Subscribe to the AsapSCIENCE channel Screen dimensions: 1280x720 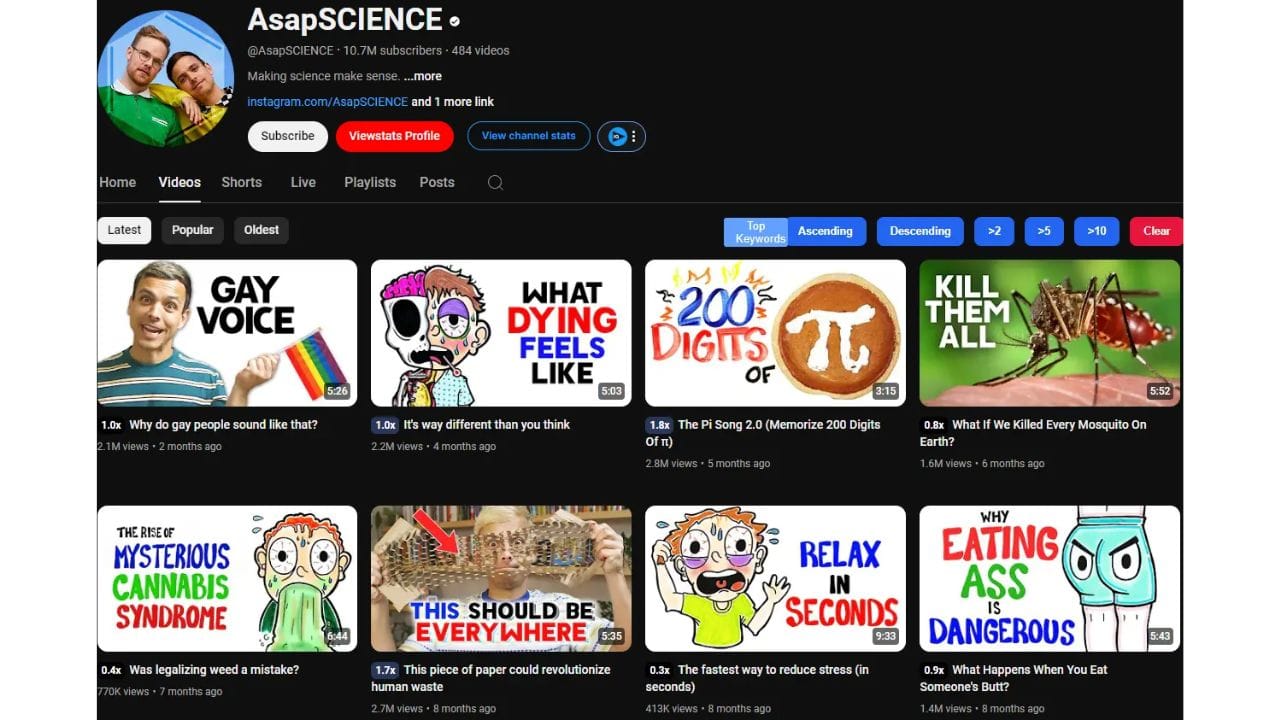288,136
